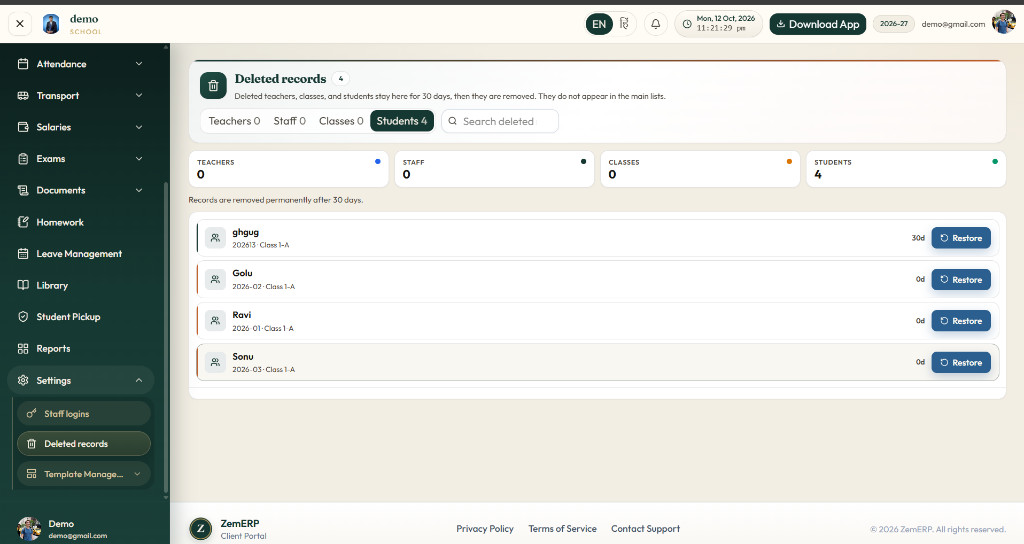Close the sidebar with the X icon
The height and width of the screenshot is (544, 1024).
pyautogui.click(x=20, y=24)
